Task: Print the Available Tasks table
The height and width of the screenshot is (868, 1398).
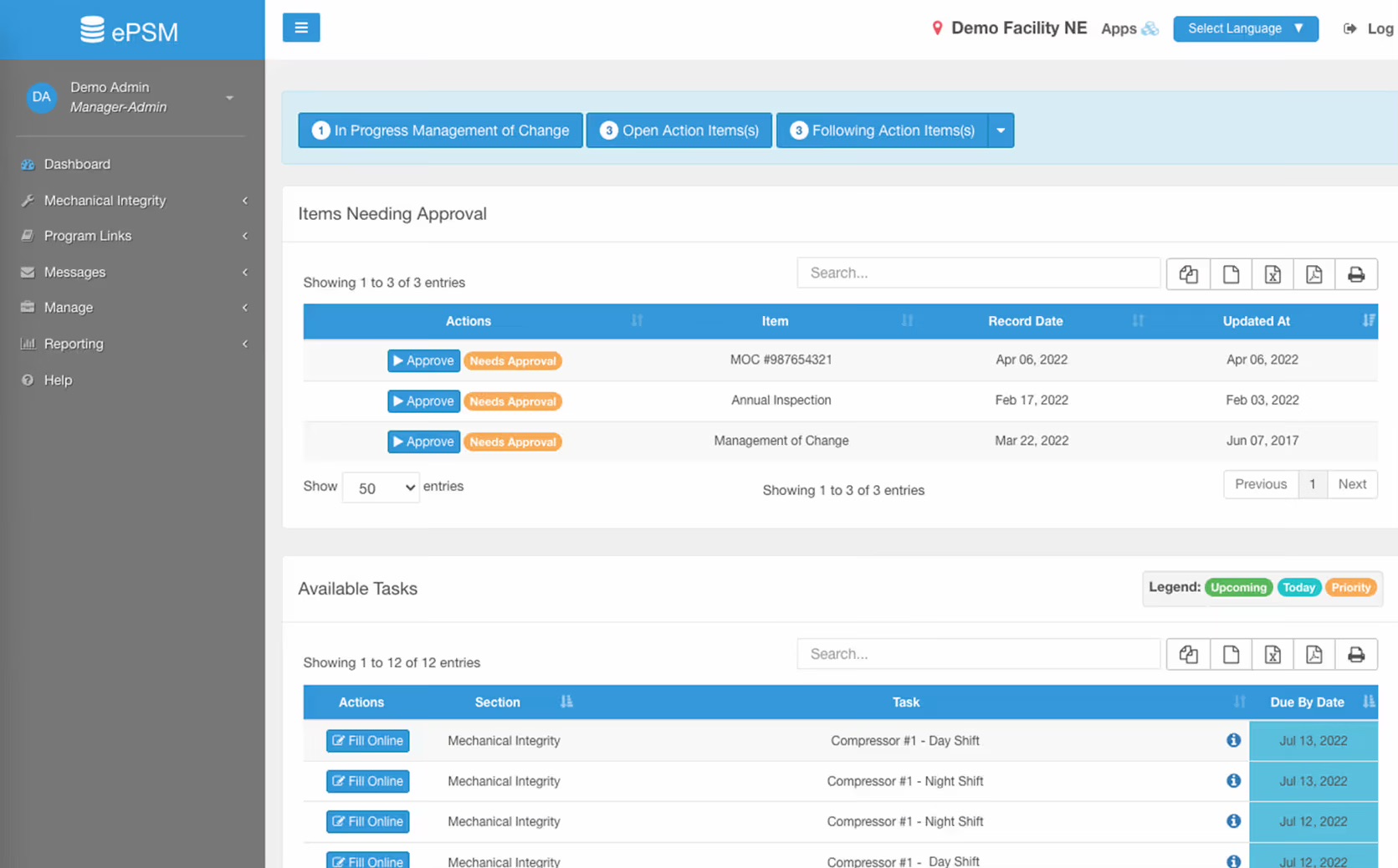Action: pyautogui.click(x=1356, y=655)
